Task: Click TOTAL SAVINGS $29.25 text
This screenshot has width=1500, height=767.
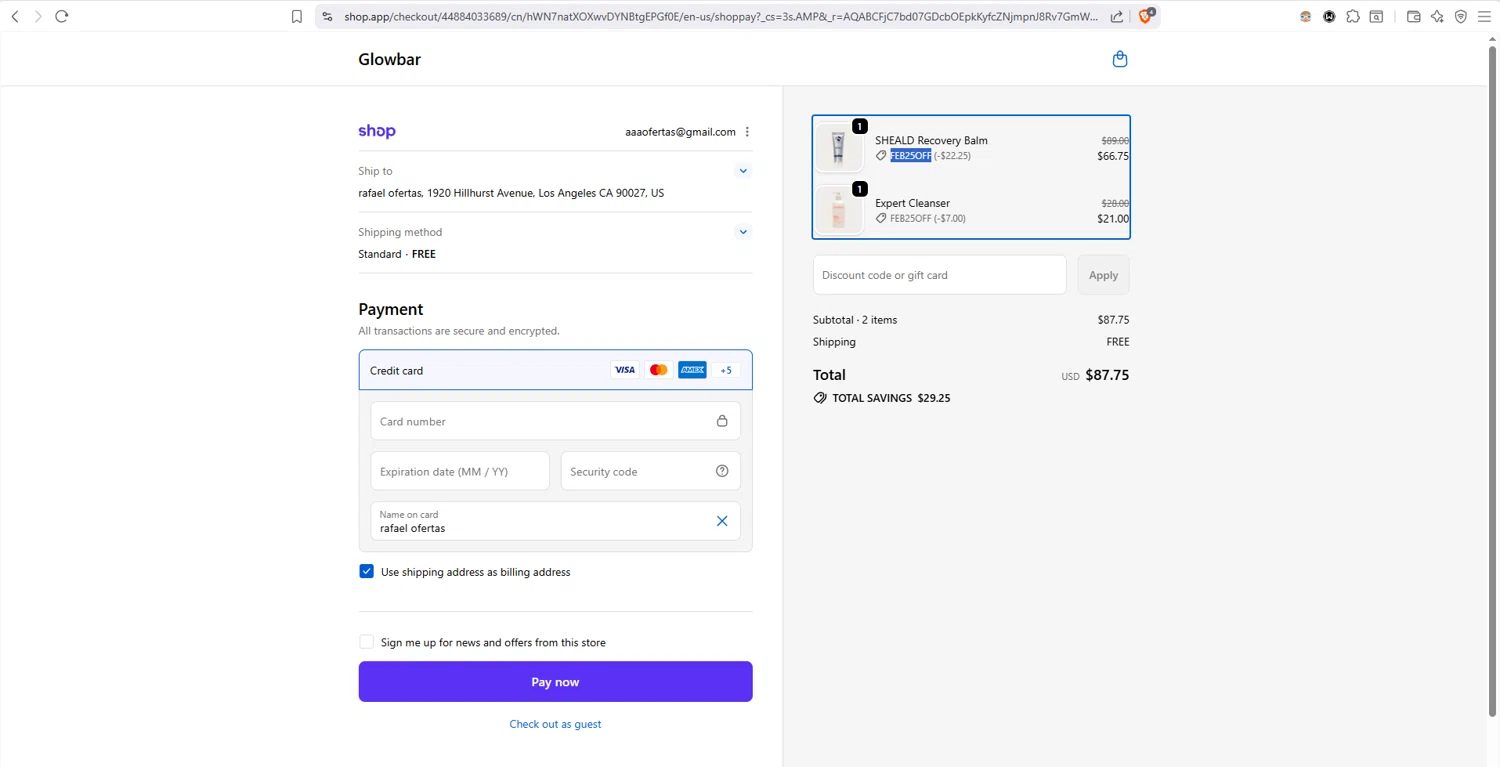Action: (x=891, y=398)
